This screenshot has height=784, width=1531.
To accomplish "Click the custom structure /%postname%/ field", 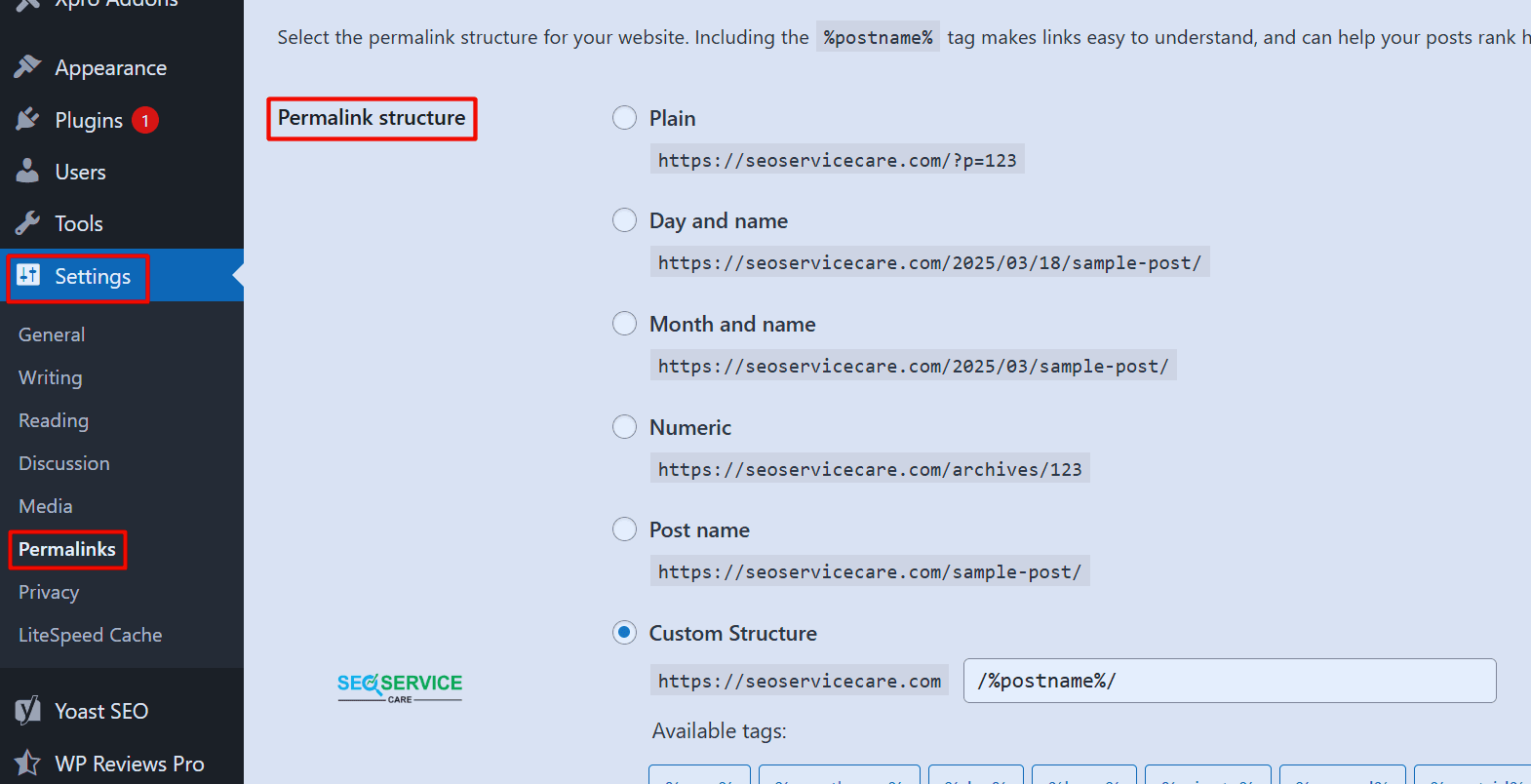I will [1230, 681].
